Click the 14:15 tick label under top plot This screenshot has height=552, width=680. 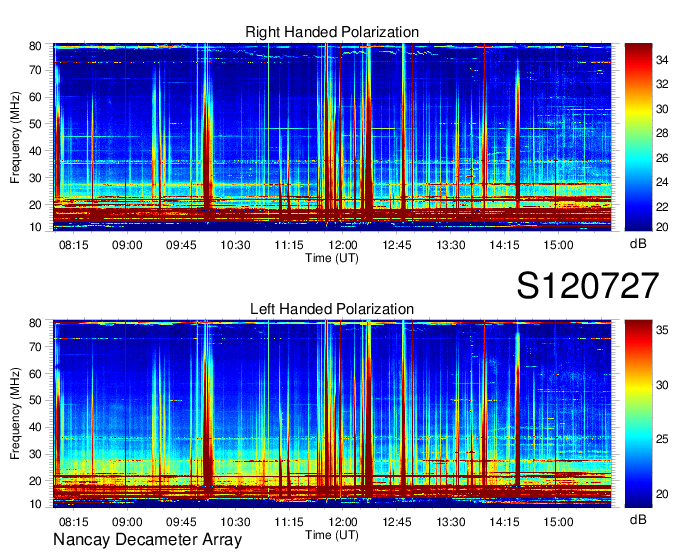click(x=504, y=245)
